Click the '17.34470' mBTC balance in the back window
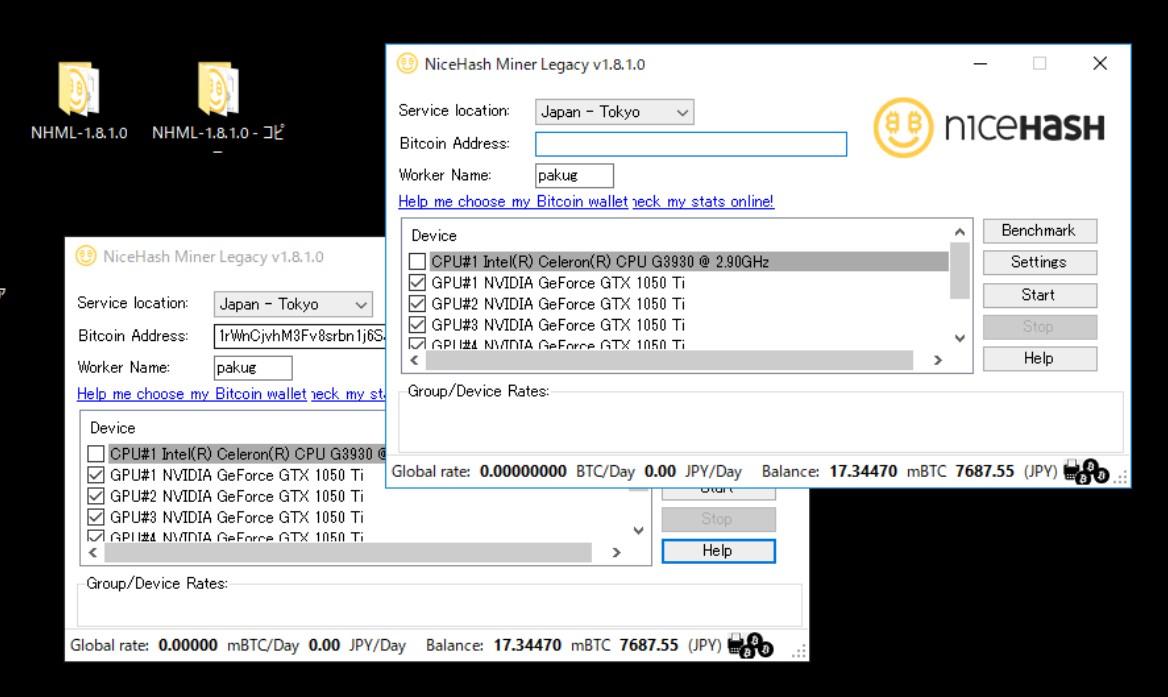This screenshot has height=697, width=1168. [527, 645]
